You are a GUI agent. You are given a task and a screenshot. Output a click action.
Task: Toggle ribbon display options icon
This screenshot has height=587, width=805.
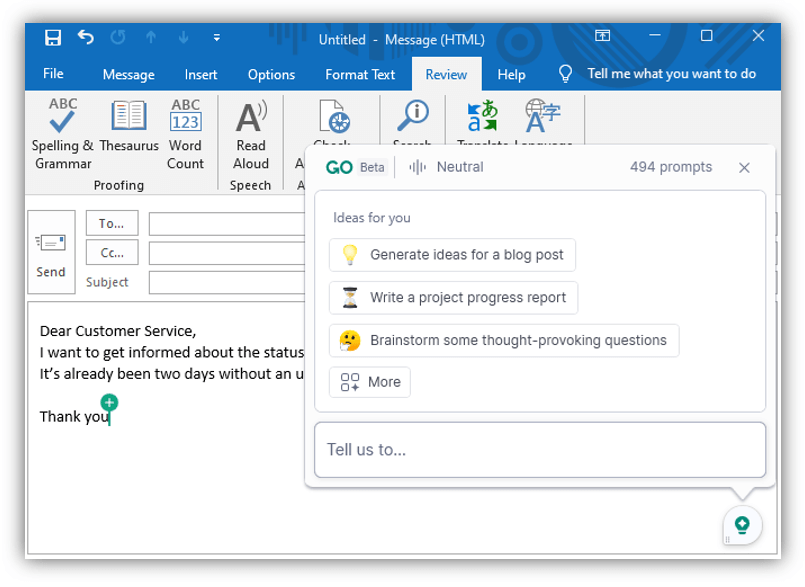point(602,36)
